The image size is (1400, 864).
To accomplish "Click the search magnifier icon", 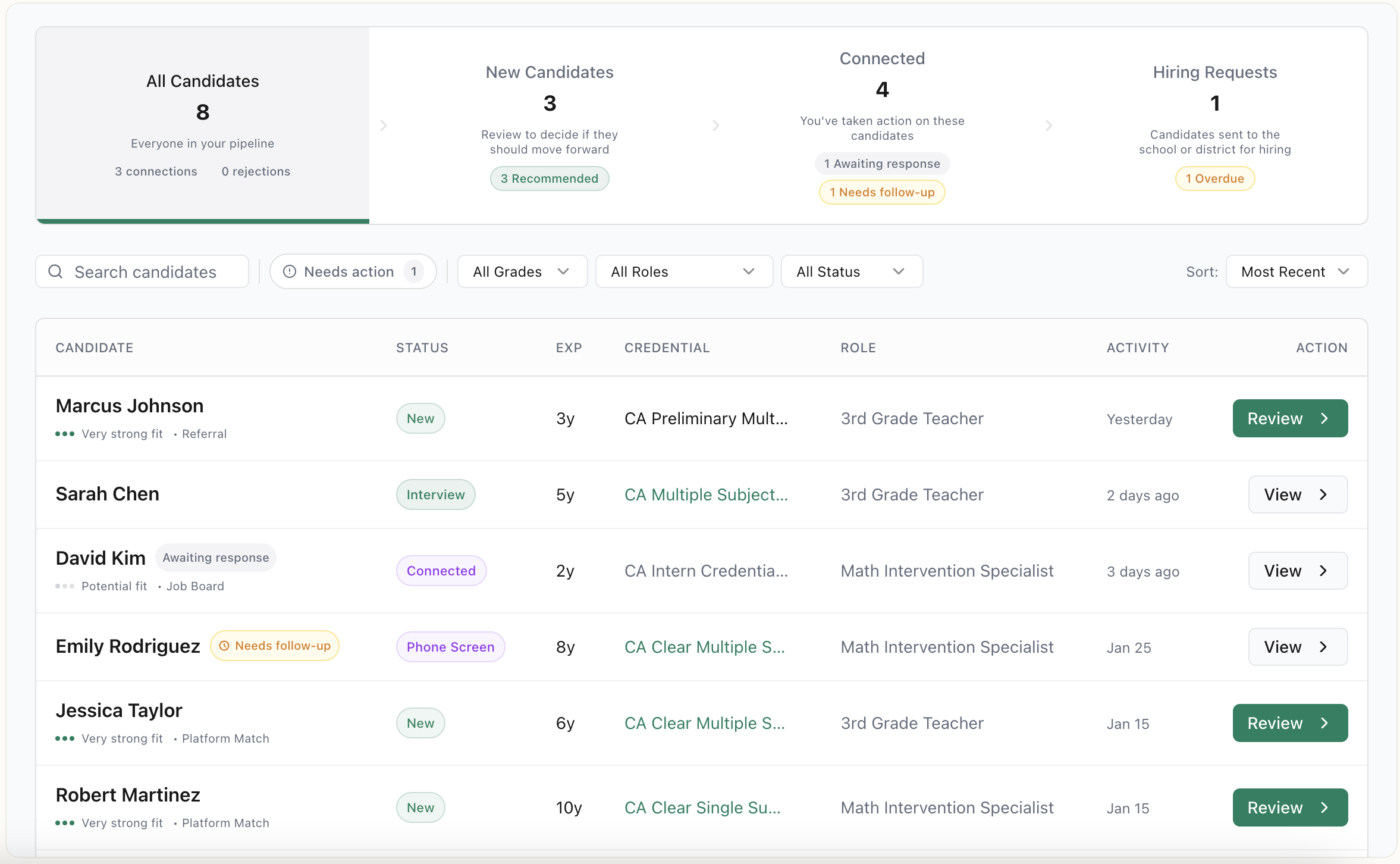I will [x=55, y=272].
